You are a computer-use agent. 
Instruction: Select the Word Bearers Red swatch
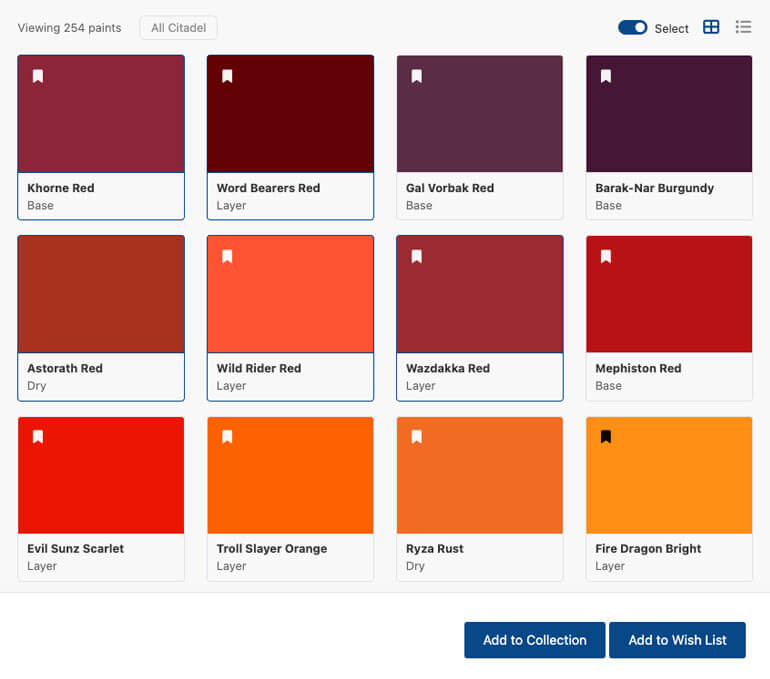[x=290, y=114]
